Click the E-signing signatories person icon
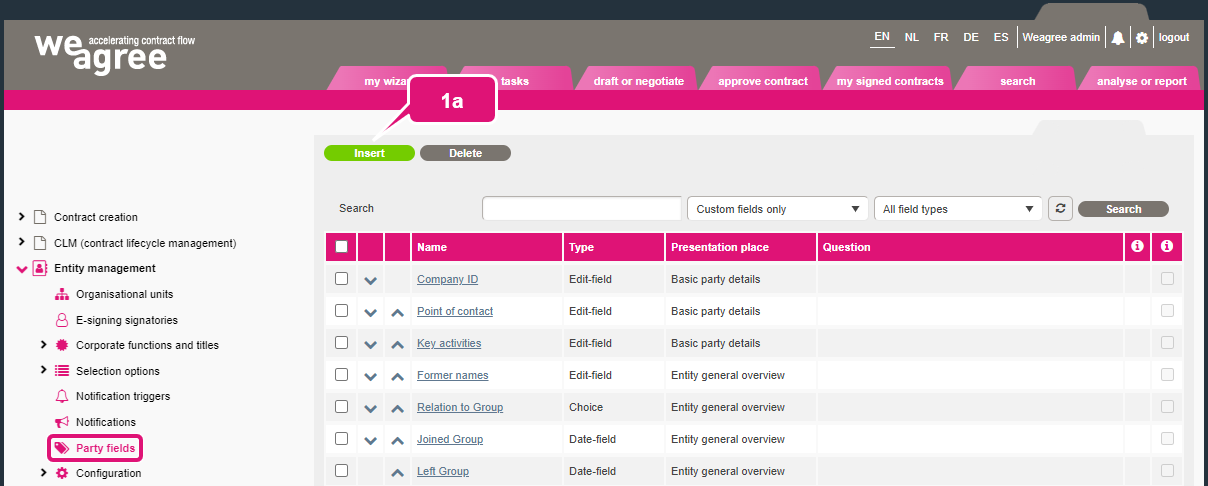Viewport: 1208px width, 486px height. 62,320
